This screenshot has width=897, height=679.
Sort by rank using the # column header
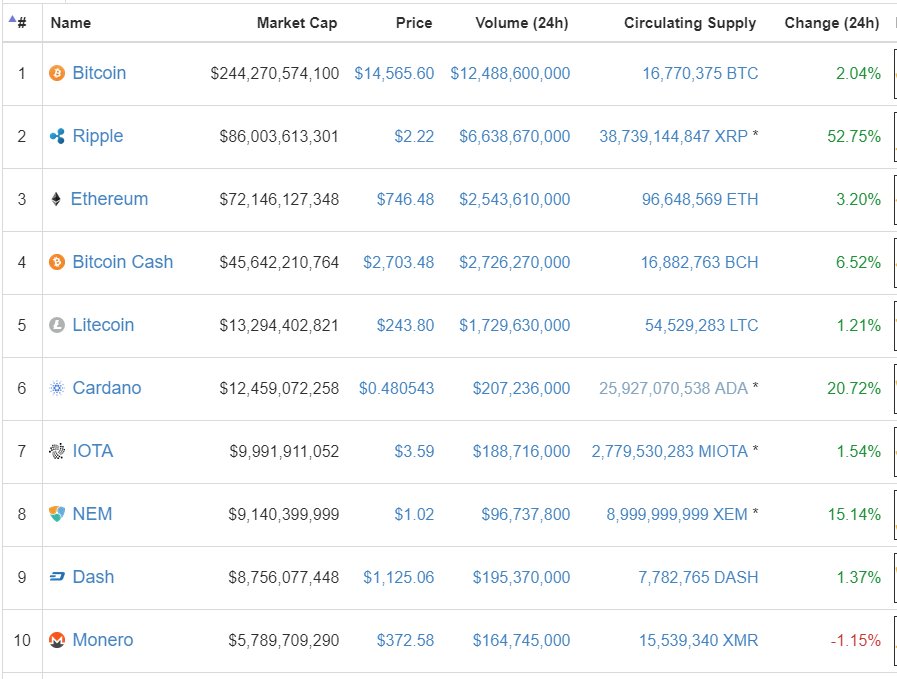pos(22,23)
